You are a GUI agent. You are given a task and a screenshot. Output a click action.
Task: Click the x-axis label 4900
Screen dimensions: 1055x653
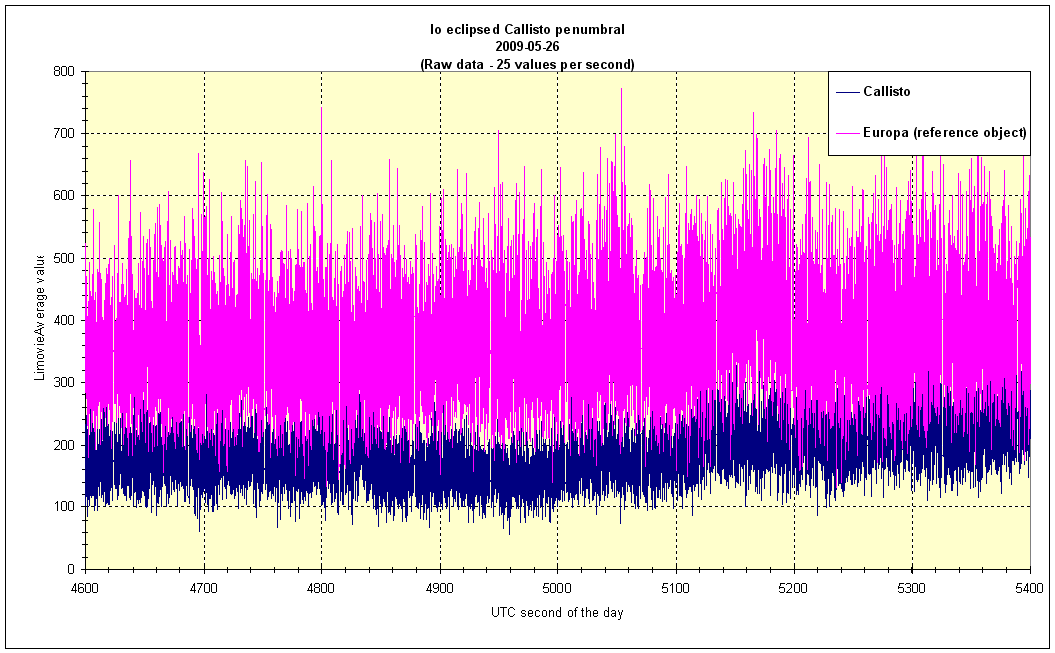click(x=440, y=588)
